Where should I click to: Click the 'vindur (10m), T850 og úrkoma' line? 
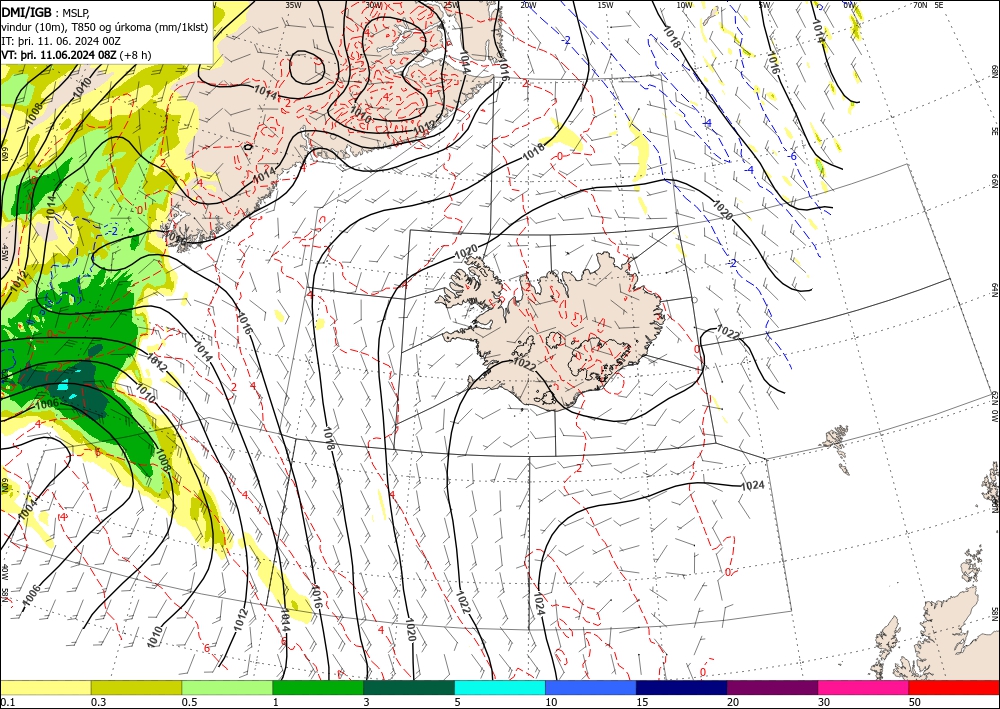pos(105,26)
